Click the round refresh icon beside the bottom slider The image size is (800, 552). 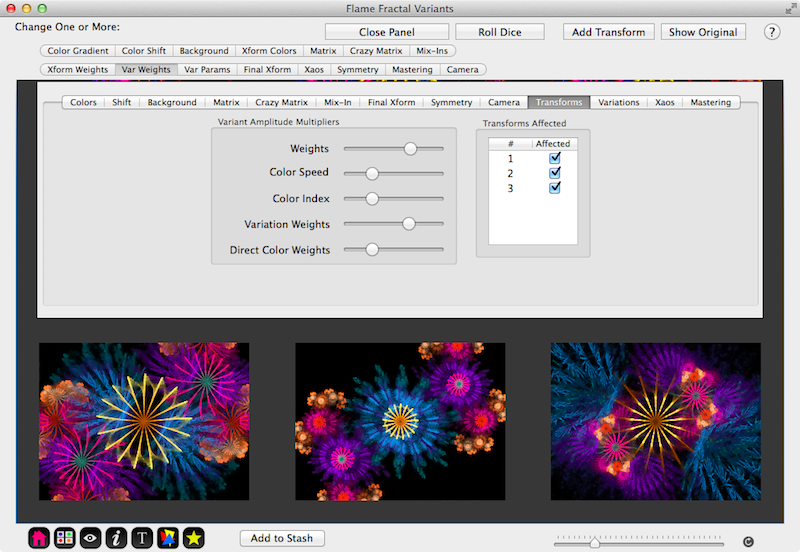point(748,542)
